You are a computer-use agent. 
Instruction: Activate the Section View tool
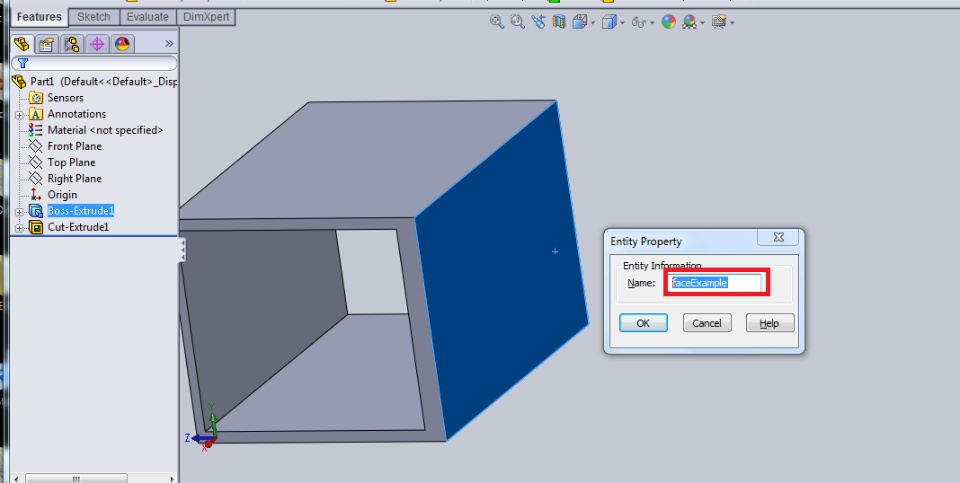click(x=558, y=22)
